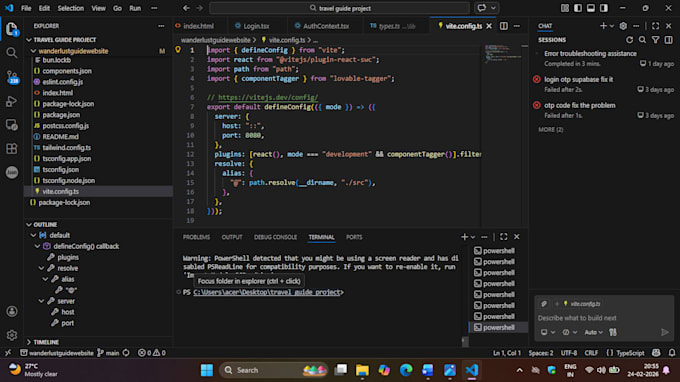
Task: Toggle the secondary side bar layout button
Action: pyautogui.click(x=604, y=8)
